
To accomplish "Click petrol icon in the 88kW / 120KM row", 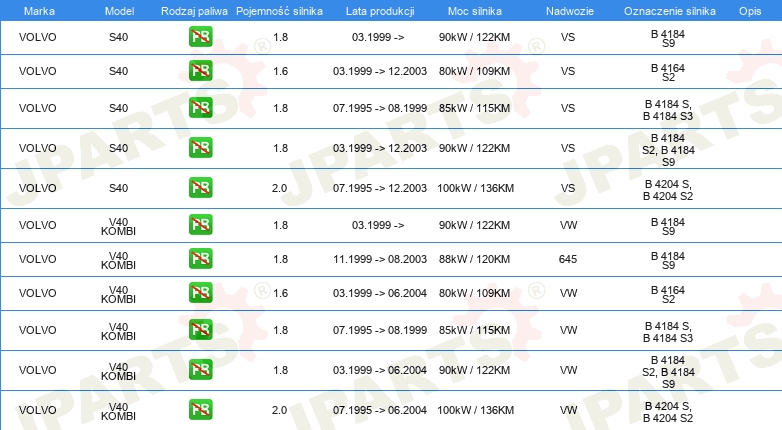I will pyautogui.click(x=200, y=258).
